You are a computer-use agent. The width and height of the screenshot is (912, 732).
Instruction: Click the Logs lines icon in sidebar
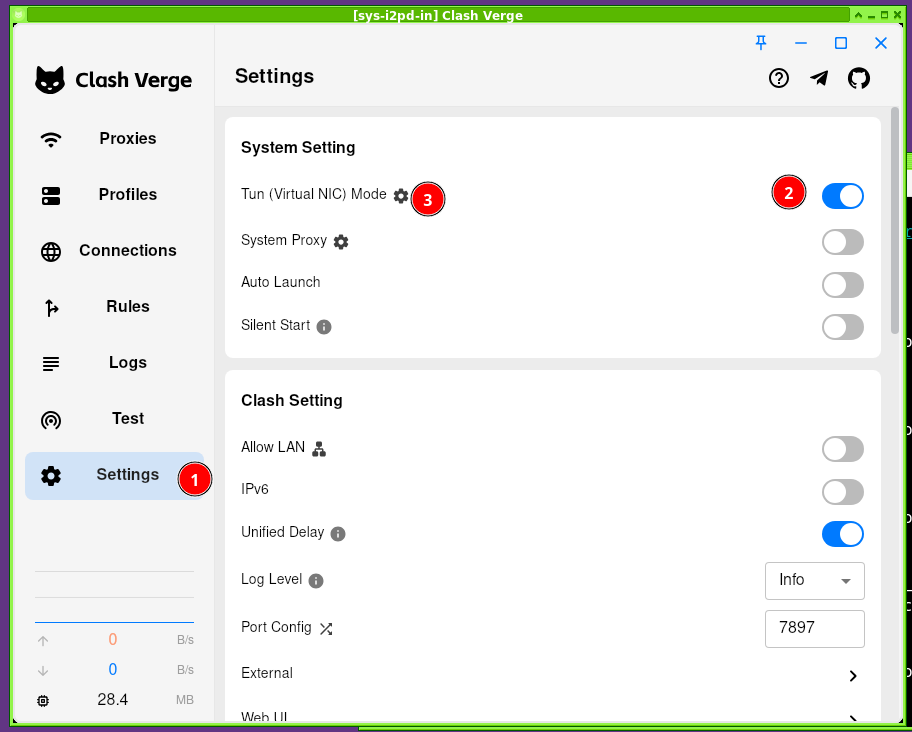[51, 364]
